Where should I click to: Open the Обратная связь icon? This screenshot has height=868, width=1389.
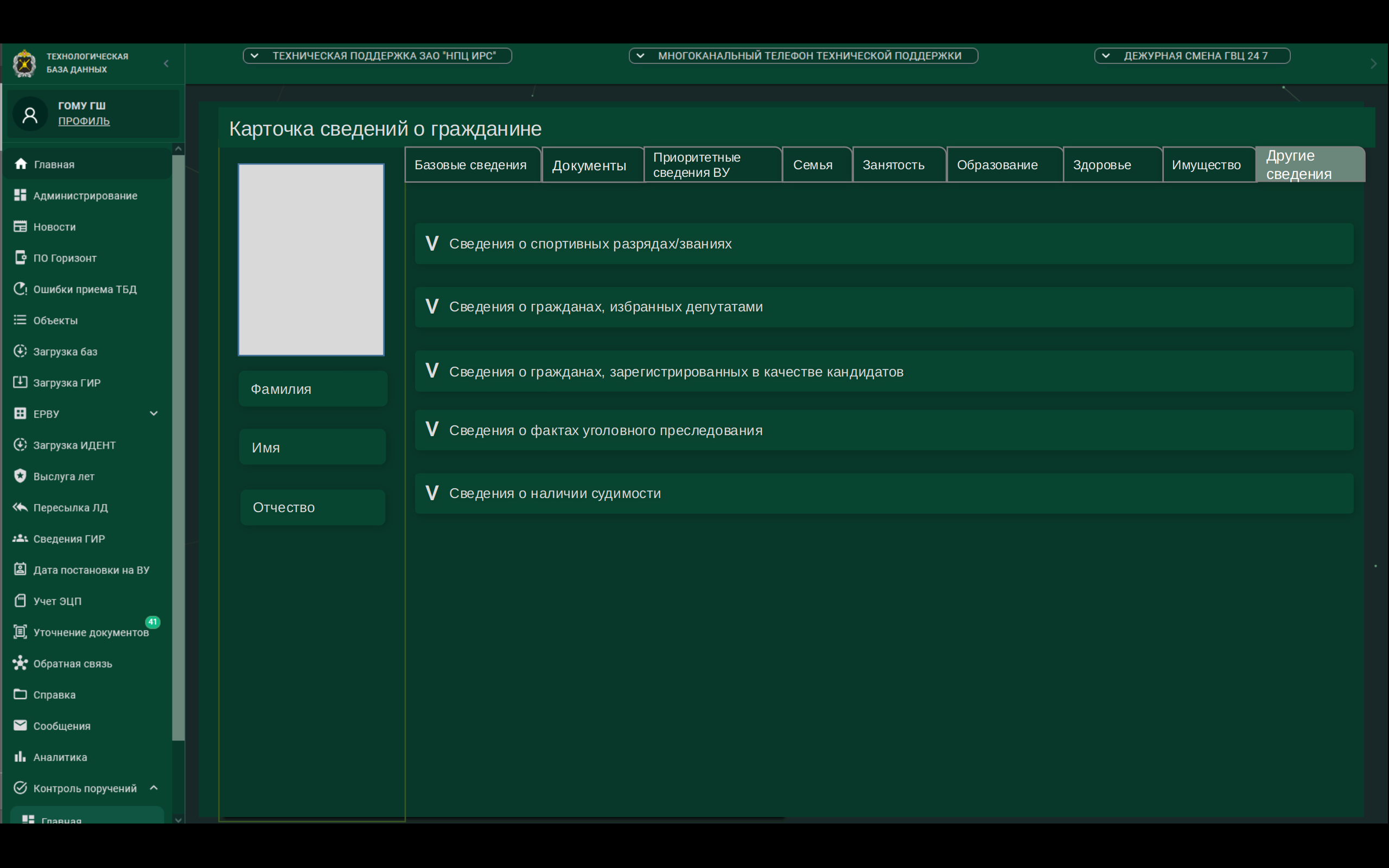(x=20, y=663)
